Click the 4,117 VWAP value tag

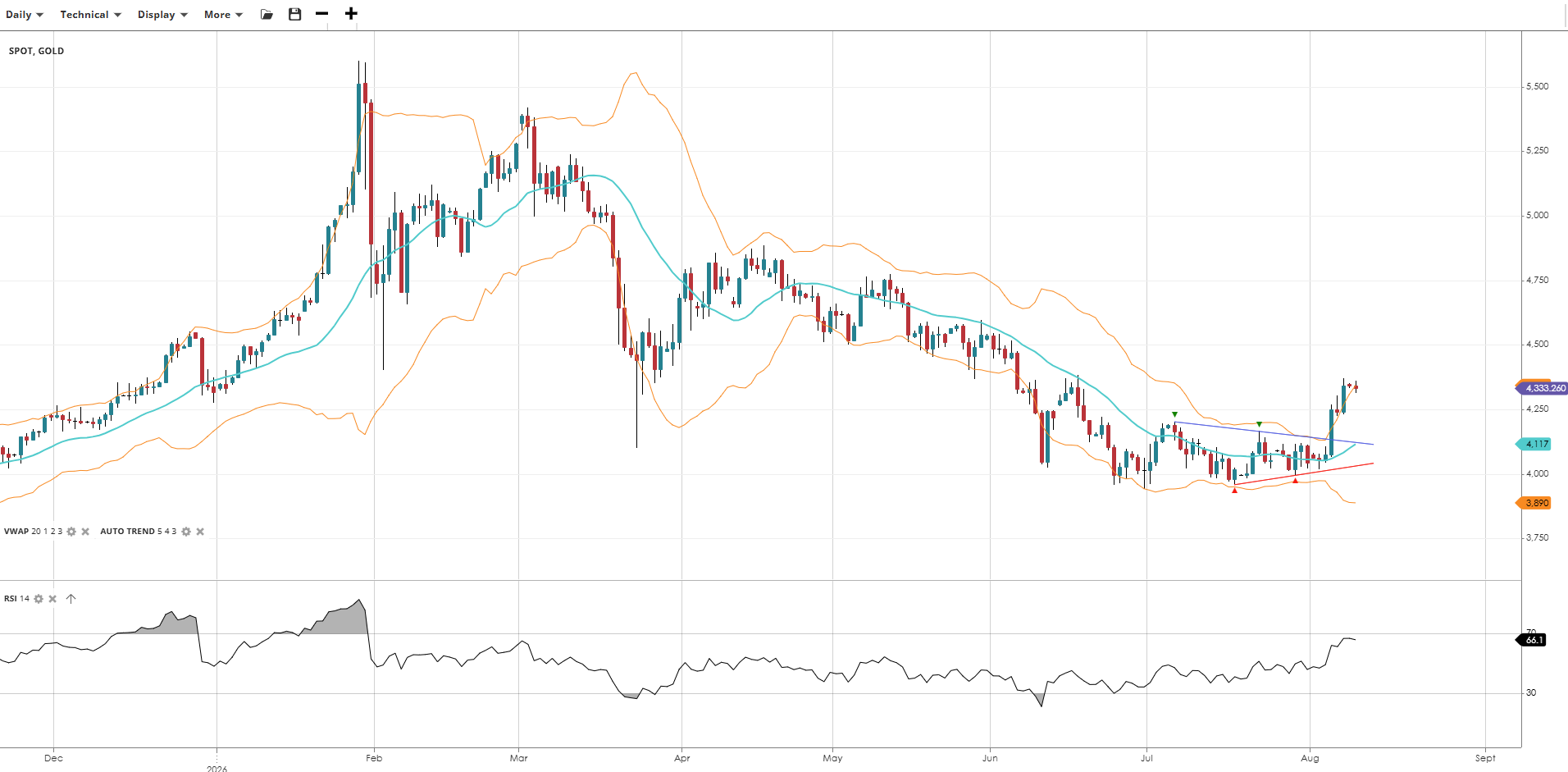click(x=1534, y=444)
